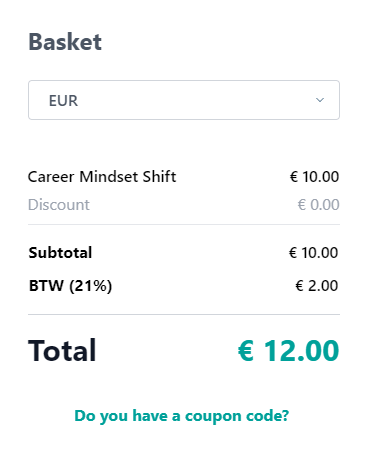
Task: Click the Career Mindset Shift item name
Action: pyautogui.click(x=102, y=177)
